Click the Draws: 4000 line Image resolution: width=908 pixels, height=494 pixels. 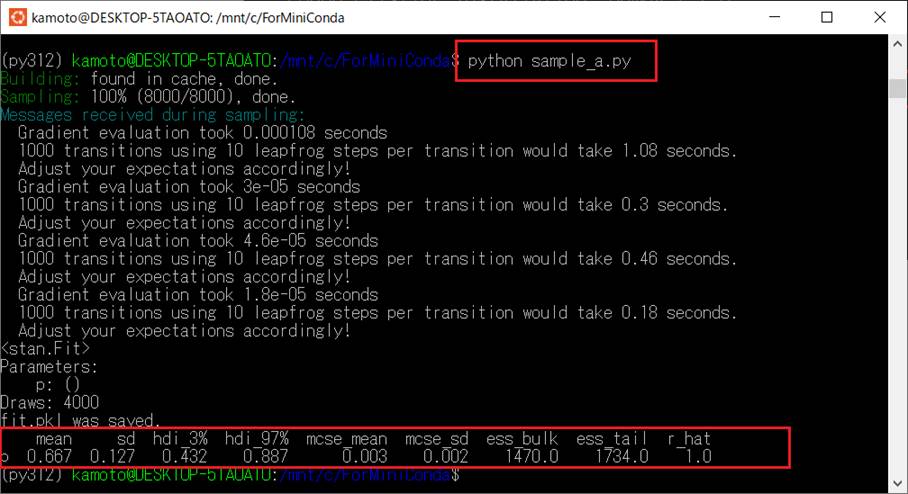pos(50,402)
